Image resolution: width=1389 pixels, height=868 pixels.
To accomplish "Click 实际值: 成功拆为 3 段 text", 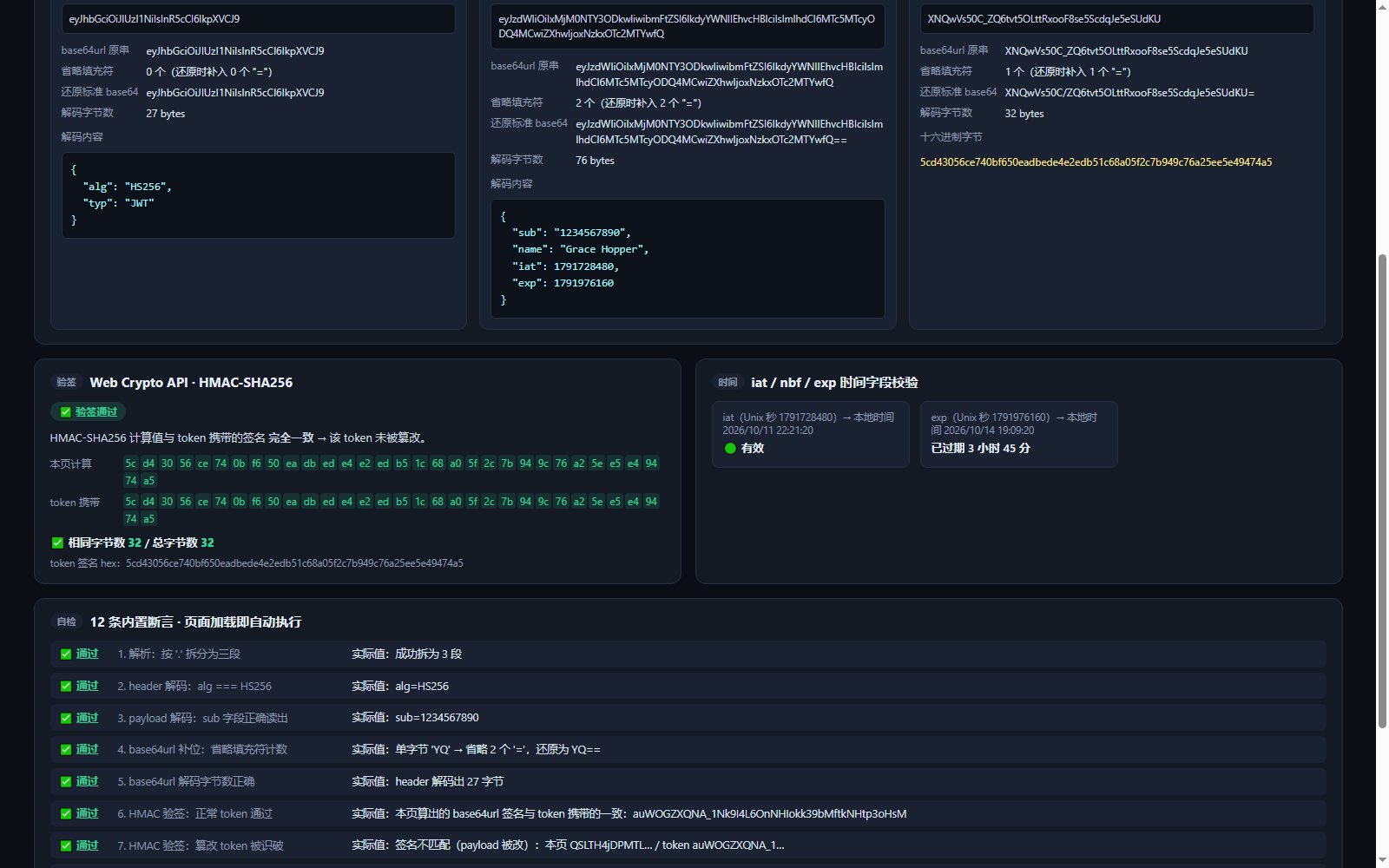I will pos(407,654).
